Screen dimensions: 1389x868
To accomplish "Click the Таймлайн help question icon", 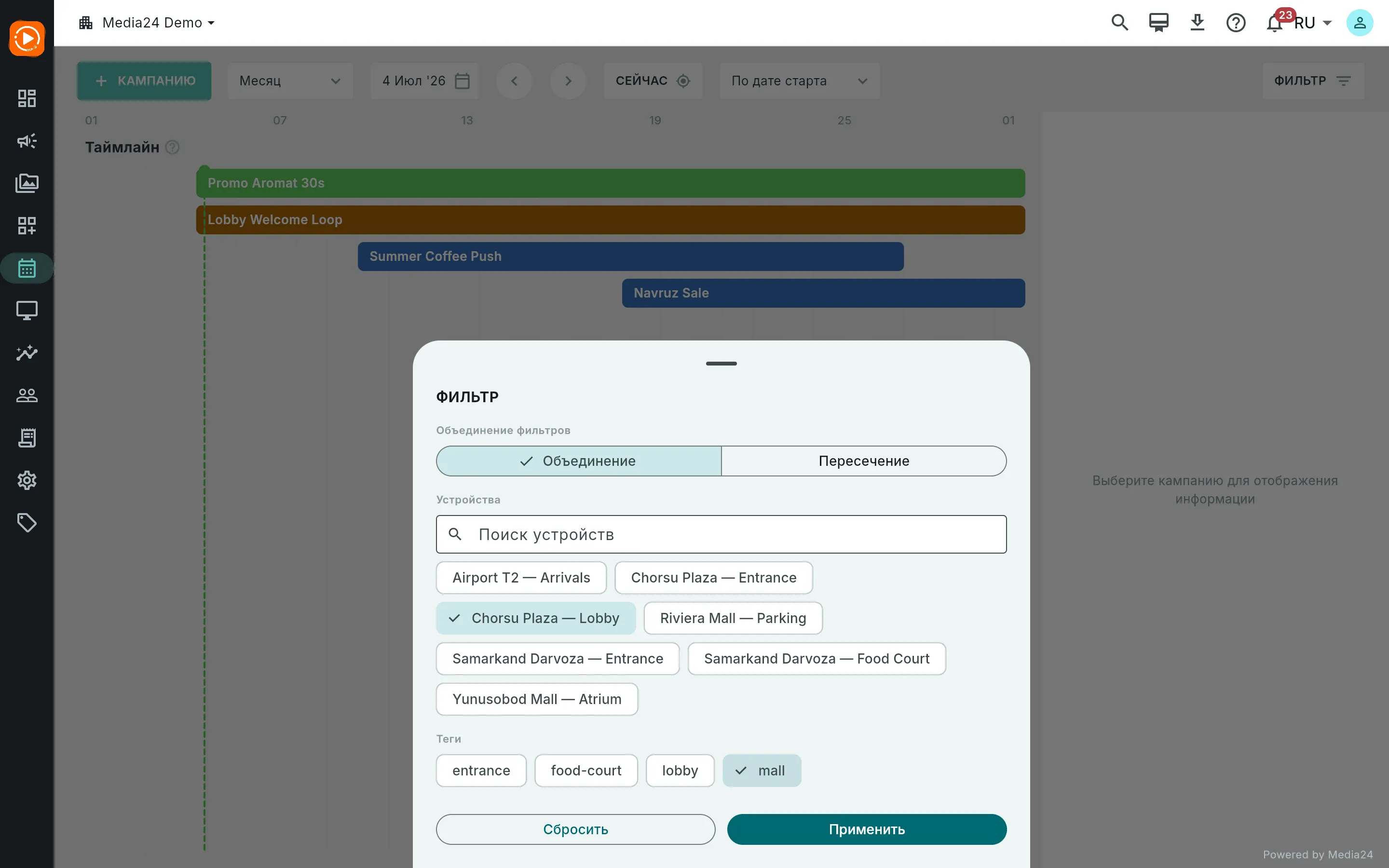I will coord(172,148).
